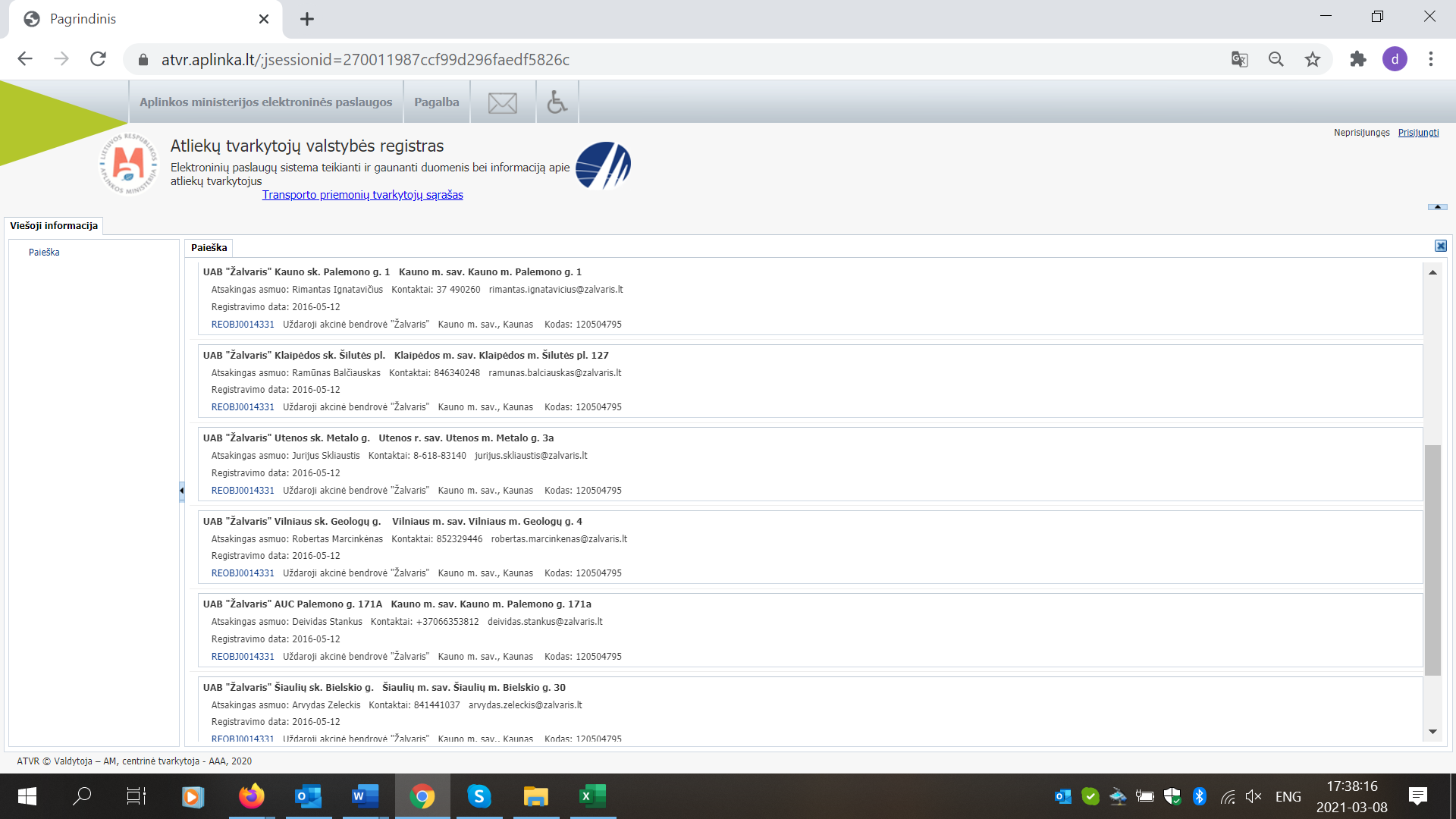Collapse the header with the small up arrow
The height and width of the screenshot is (819, 1456).
pyautogui.click(x=1437, y=207)
